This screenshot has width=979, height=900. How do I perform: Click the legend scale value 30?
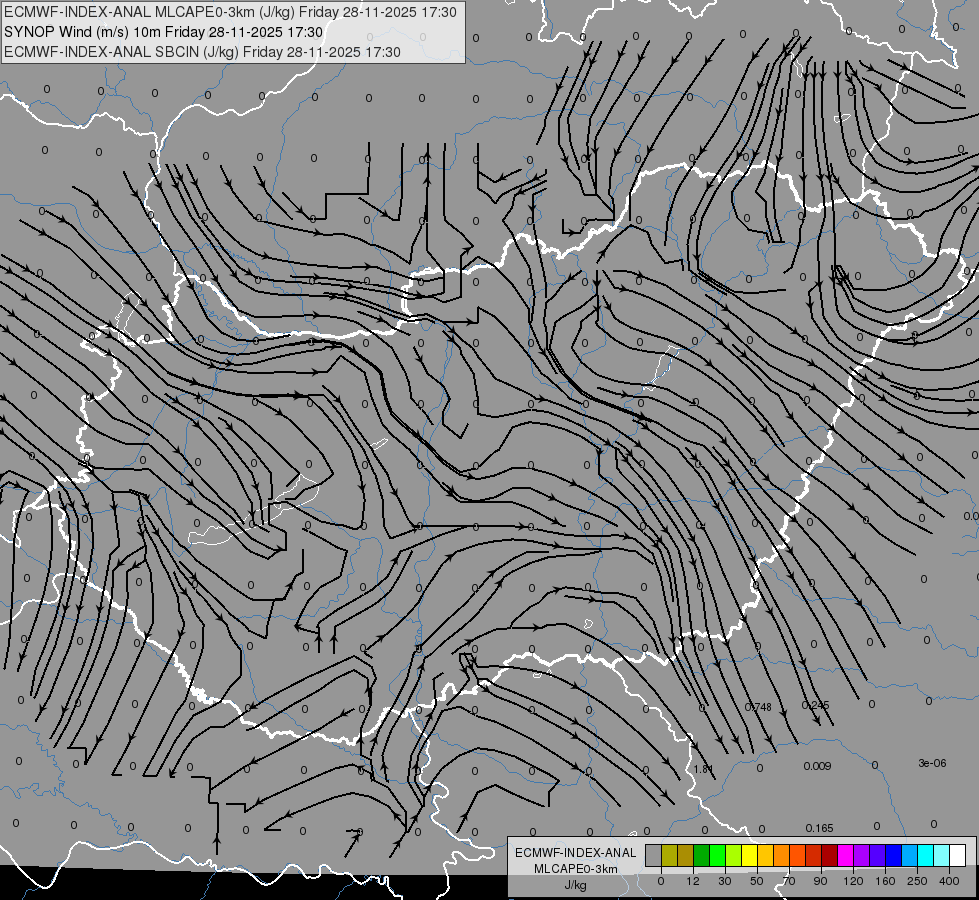pyautogui.click(x=724, y=881)
